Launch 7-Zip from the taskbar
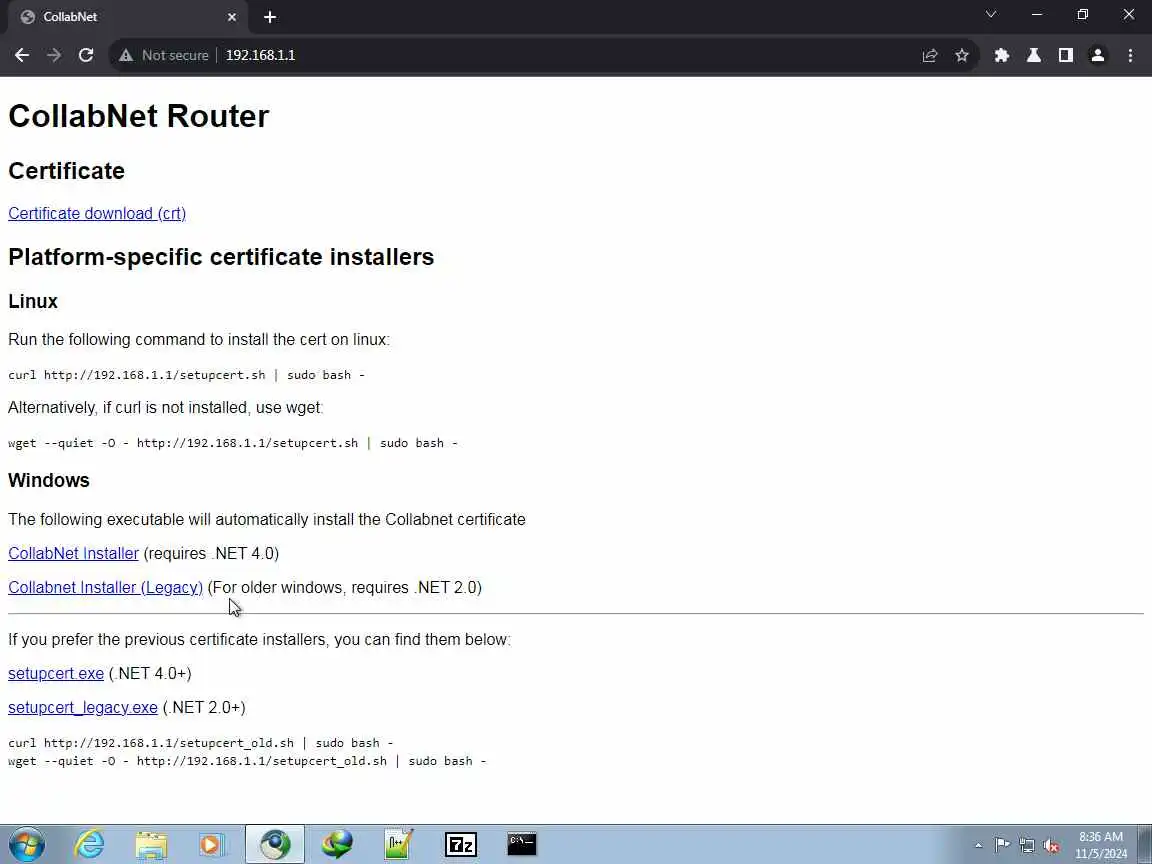The image size is (1152, 864). [461, 845]
